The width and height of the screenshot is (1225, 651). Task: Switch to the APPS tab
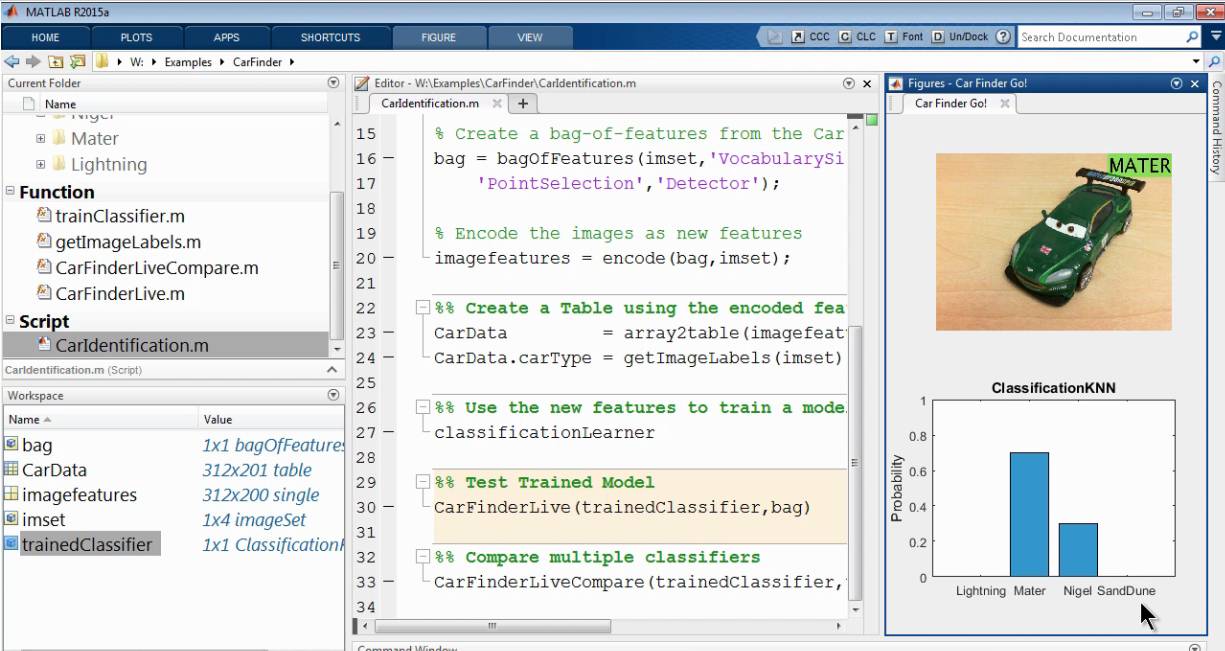227,37
